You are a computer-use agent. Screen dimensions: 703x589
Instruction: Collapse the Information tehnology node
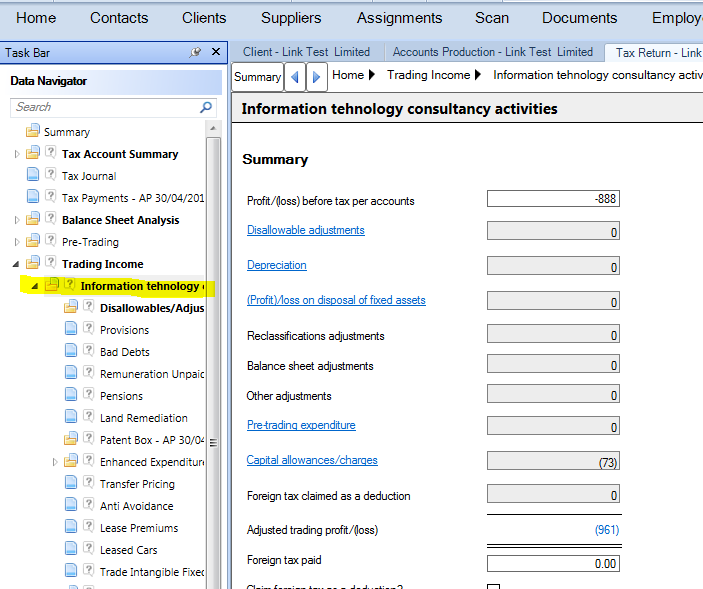[35, 286]
